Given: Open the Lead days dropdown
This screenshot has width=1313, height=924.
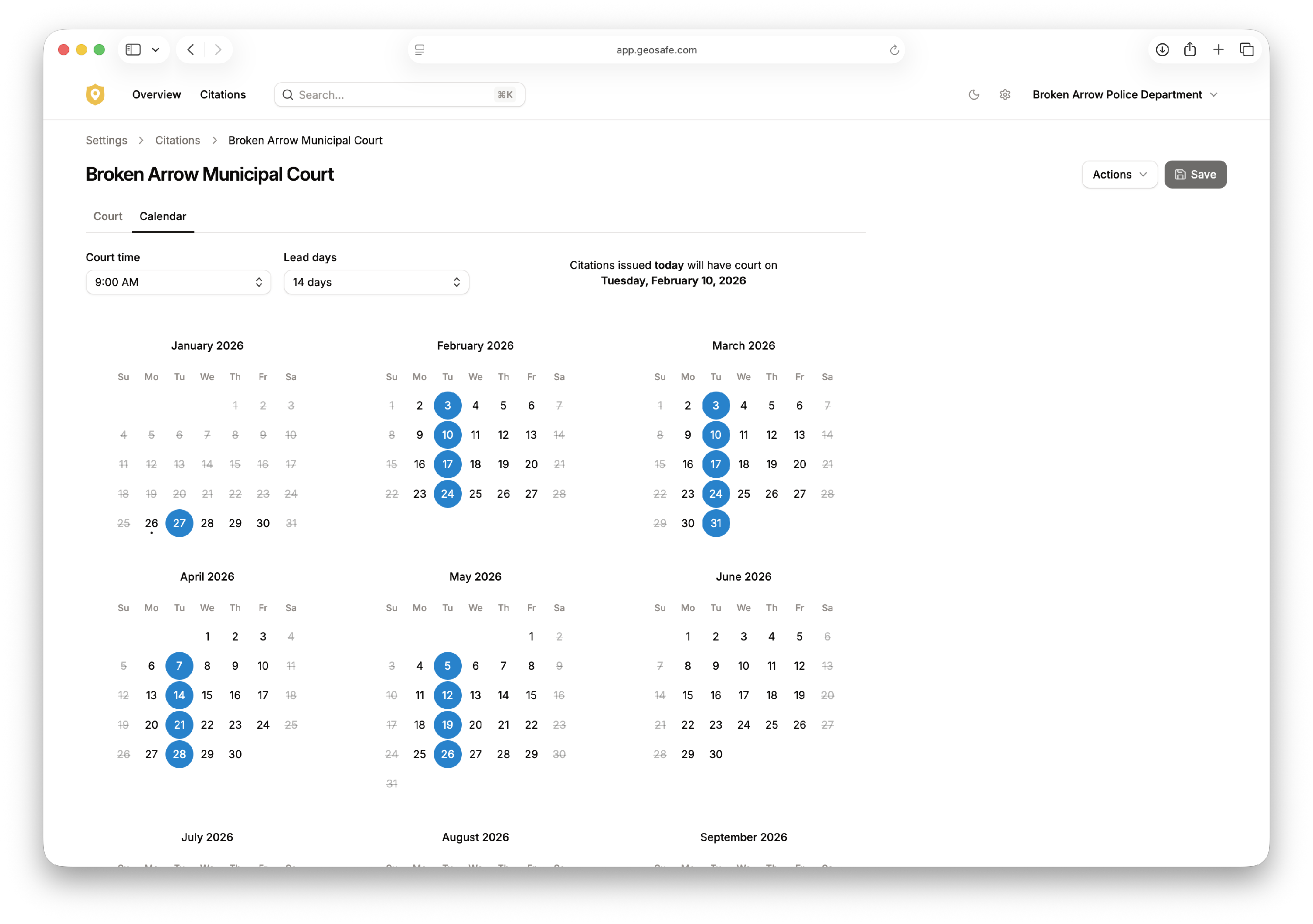Looking at the screenshot, I should pyautogui.click(x=376, y=282).
